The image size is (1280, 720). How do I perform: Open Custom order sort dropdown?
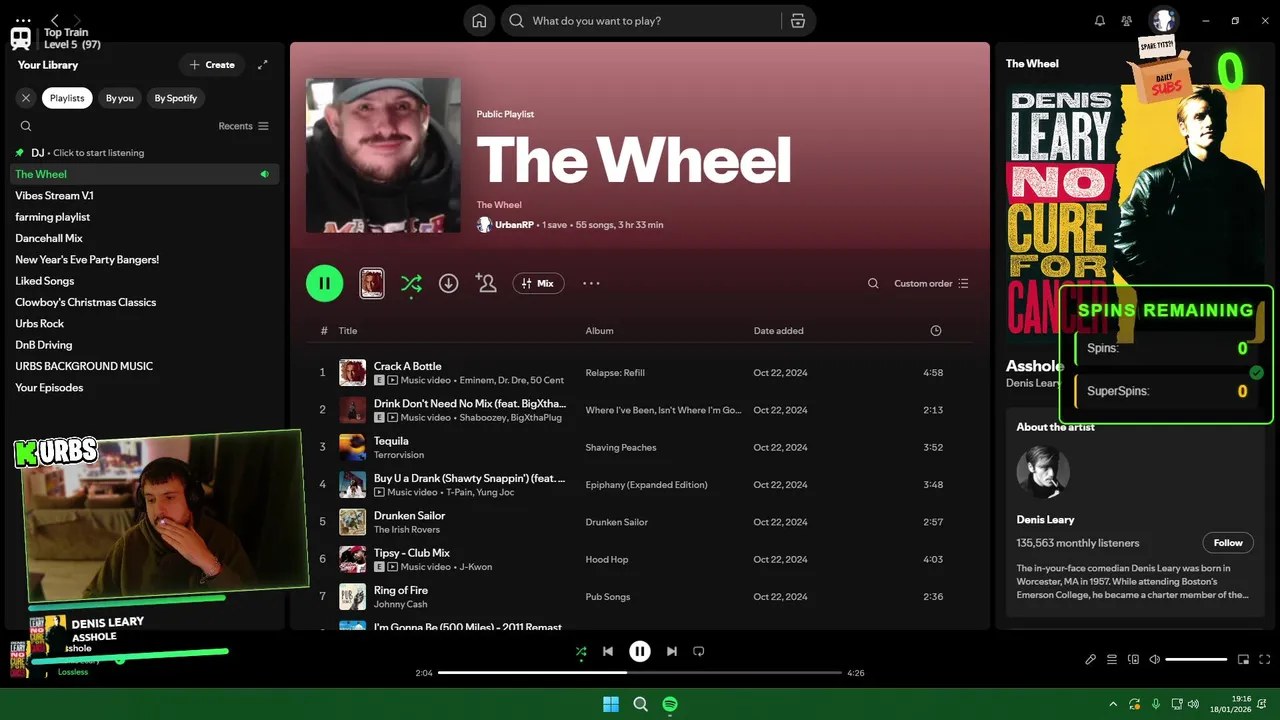931,284
